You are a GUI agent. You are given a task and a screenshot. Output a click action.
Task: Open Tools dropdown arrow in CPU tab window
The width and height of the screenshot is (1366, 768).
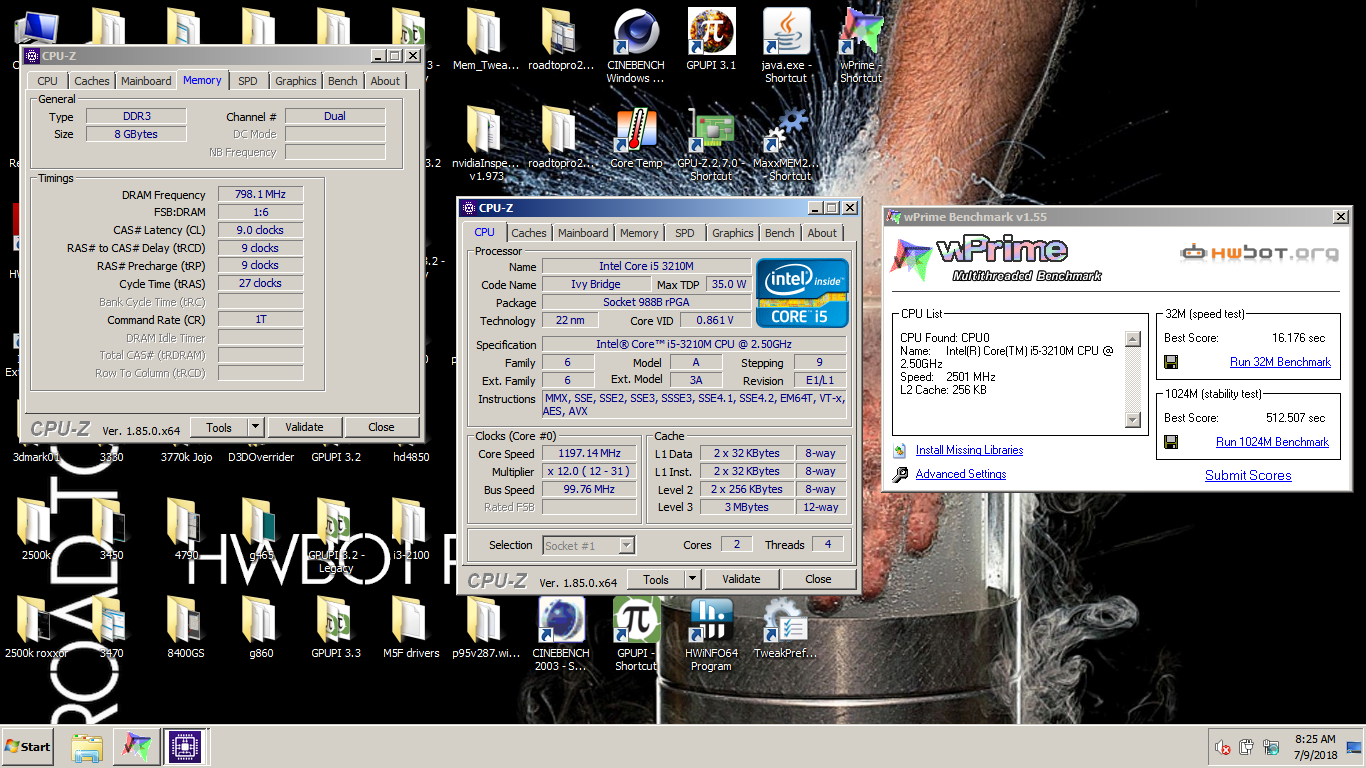pos(693,579)
